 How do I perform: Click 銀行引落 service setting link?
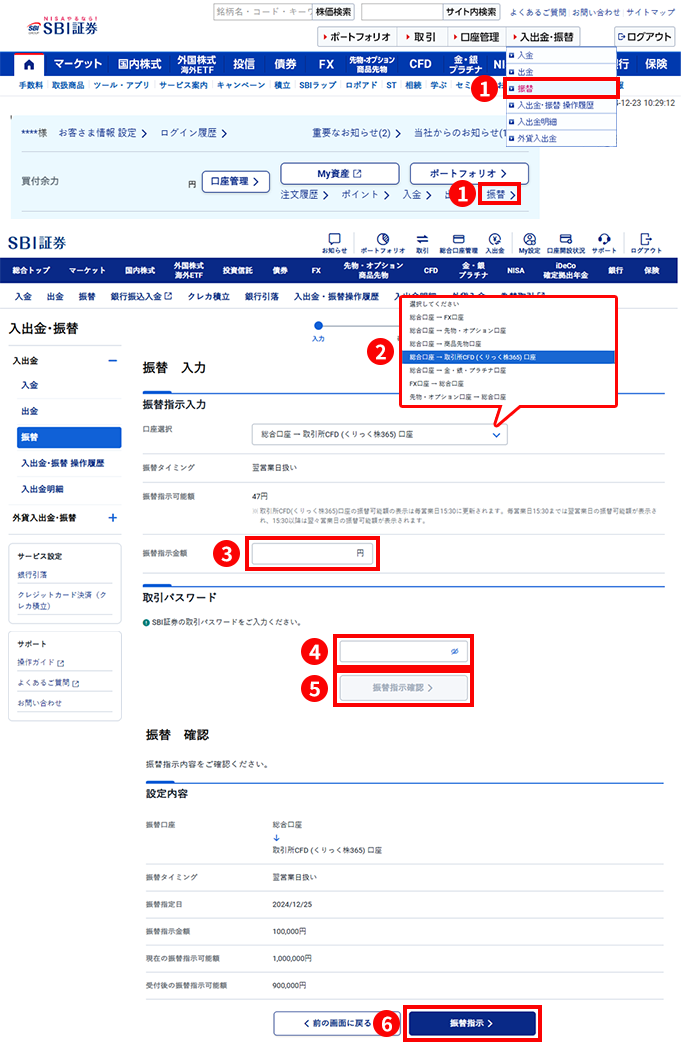click(32, 575)
